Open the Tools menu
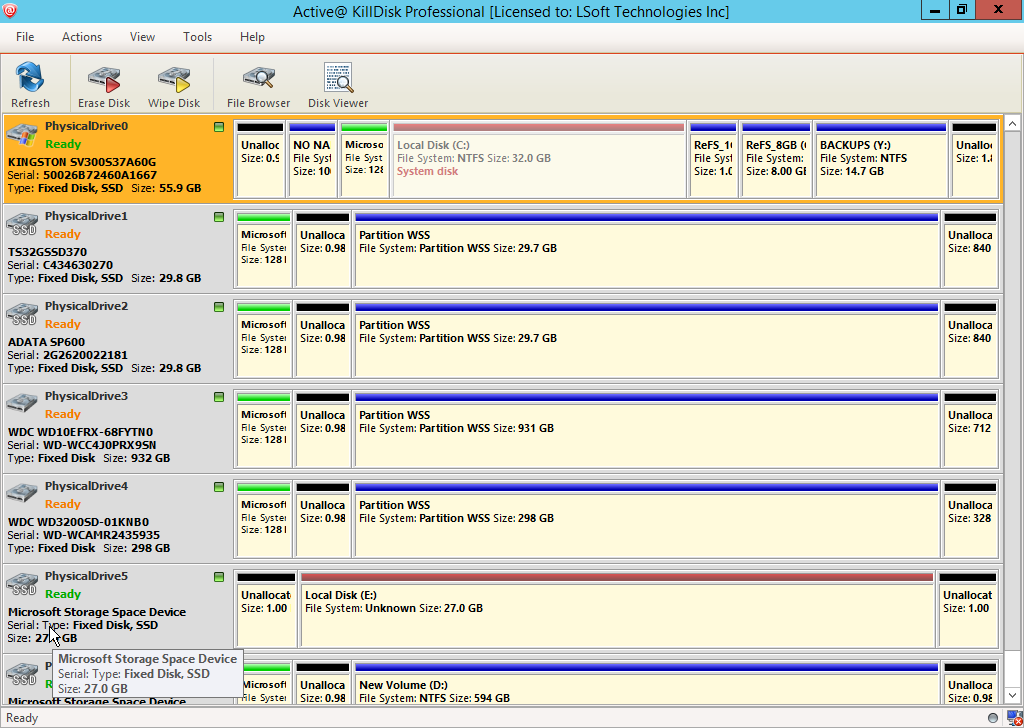The width and height of the screenshot is (1024, 728). tap(197, 37)
